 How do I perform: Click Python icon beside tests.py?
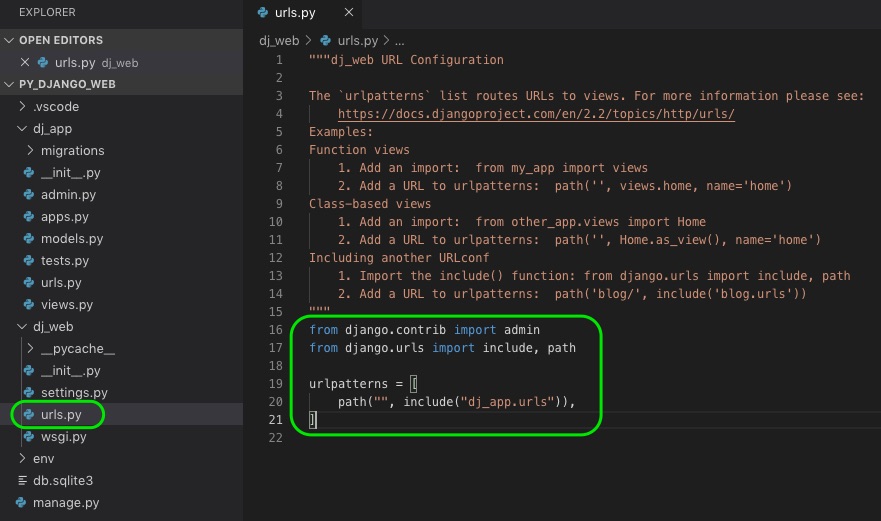point(29,260)
